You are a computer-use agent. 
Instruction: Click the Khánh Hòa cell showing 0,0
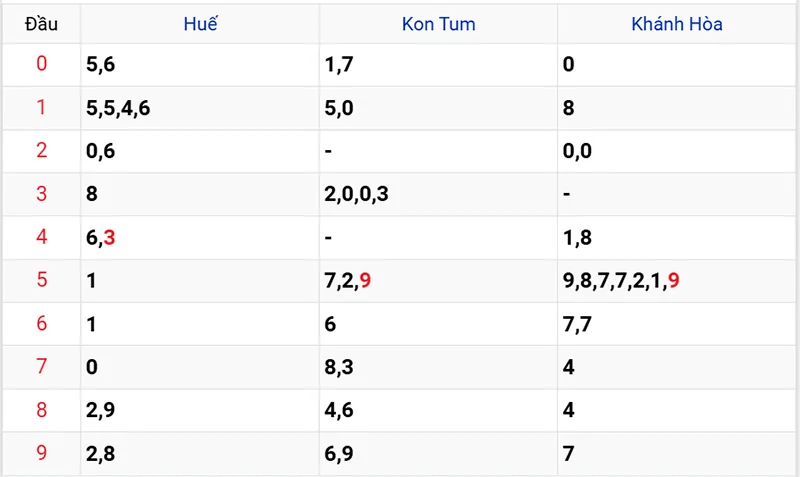click(577, 151)
